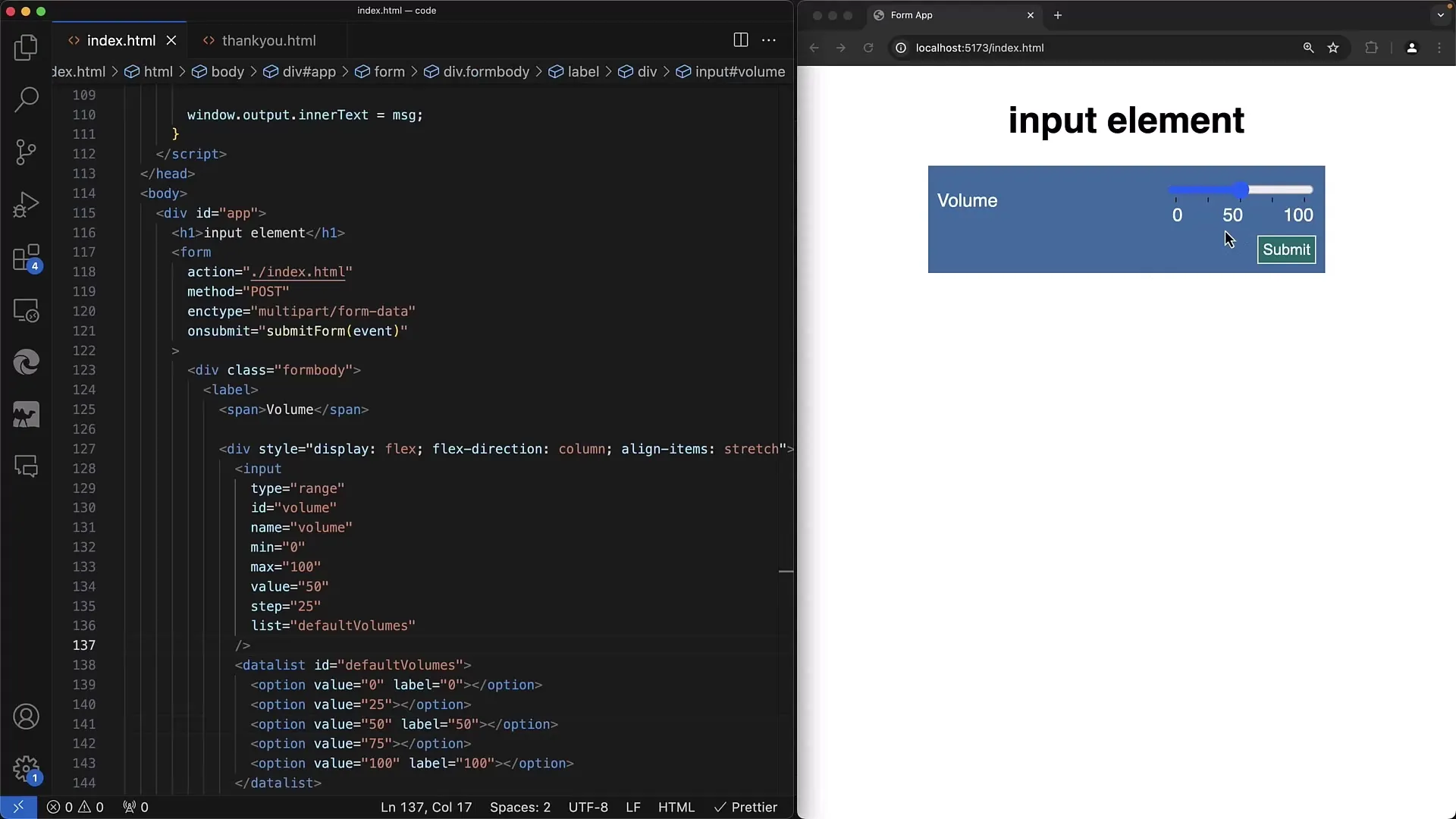The width and height of the screenshot is (1456, 819).
Task: Click the LF line ending in status bar
Action: (x=633, y=807)
